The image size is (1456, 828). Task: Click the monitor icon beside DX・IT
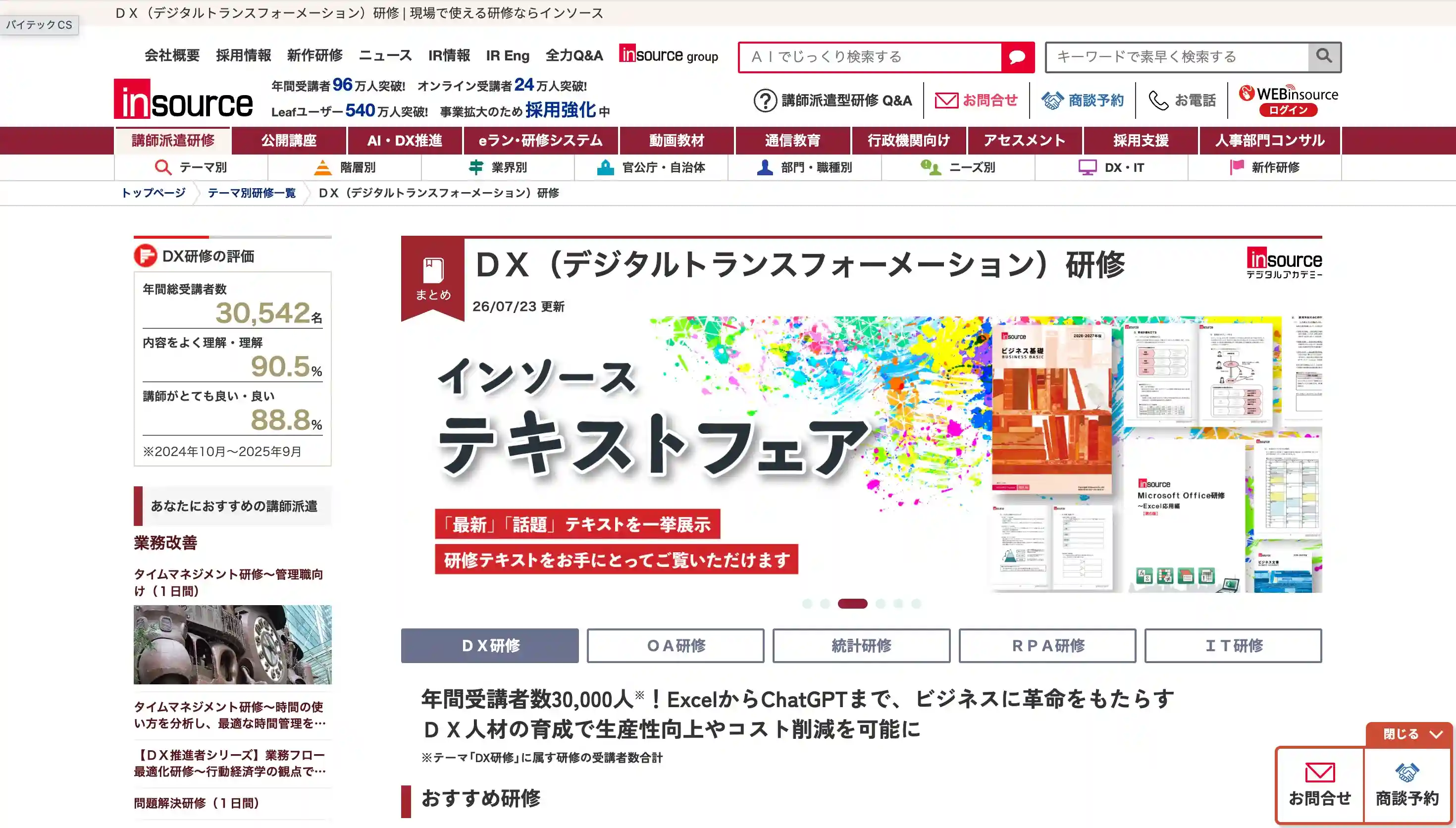[1087, 167]
